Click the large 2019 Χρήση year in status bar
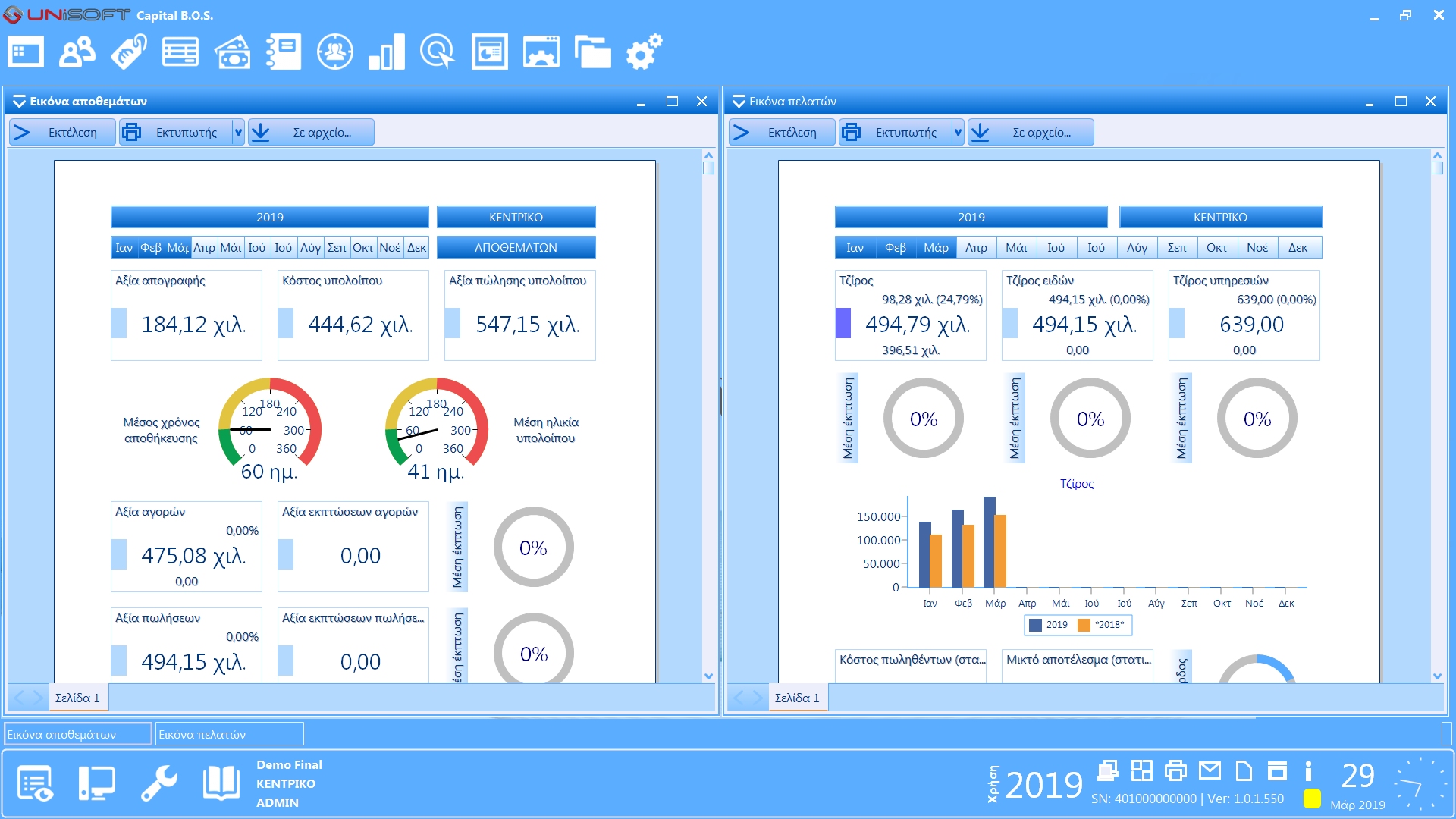This screenshot has width=1456, height=819. point(1044,784)
